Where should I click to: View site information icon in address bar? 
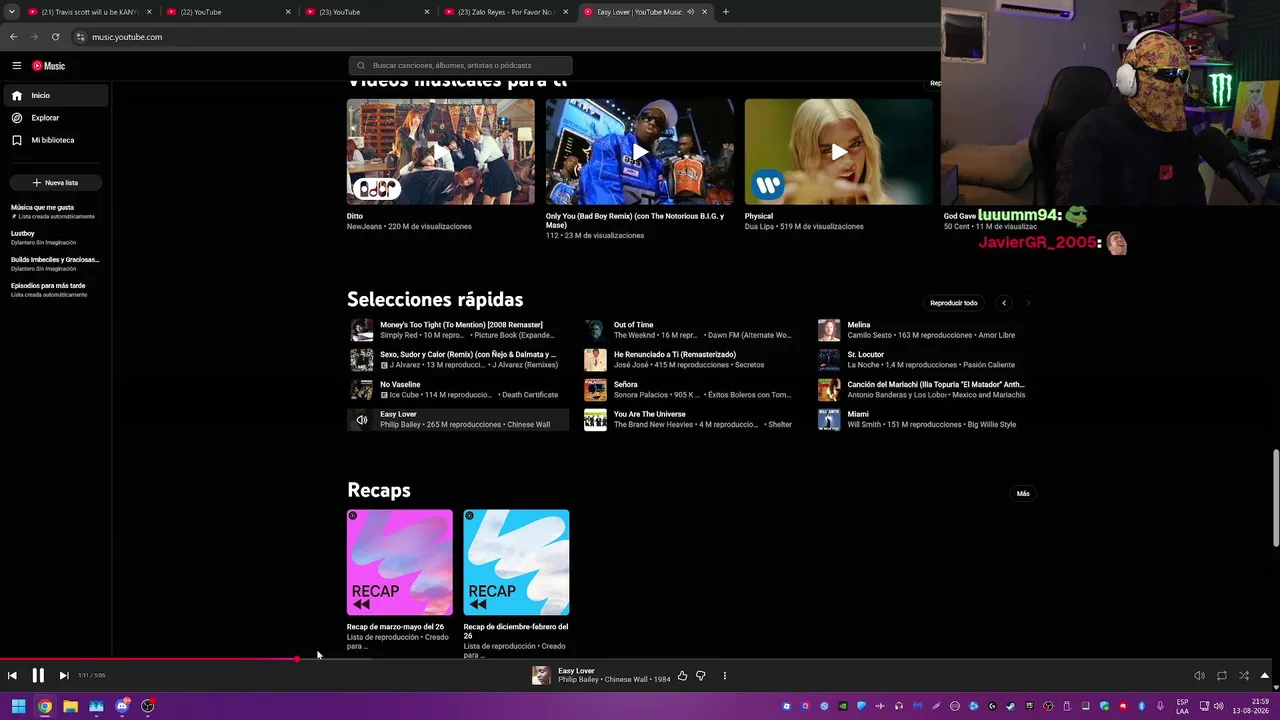[x=81, y=37]
